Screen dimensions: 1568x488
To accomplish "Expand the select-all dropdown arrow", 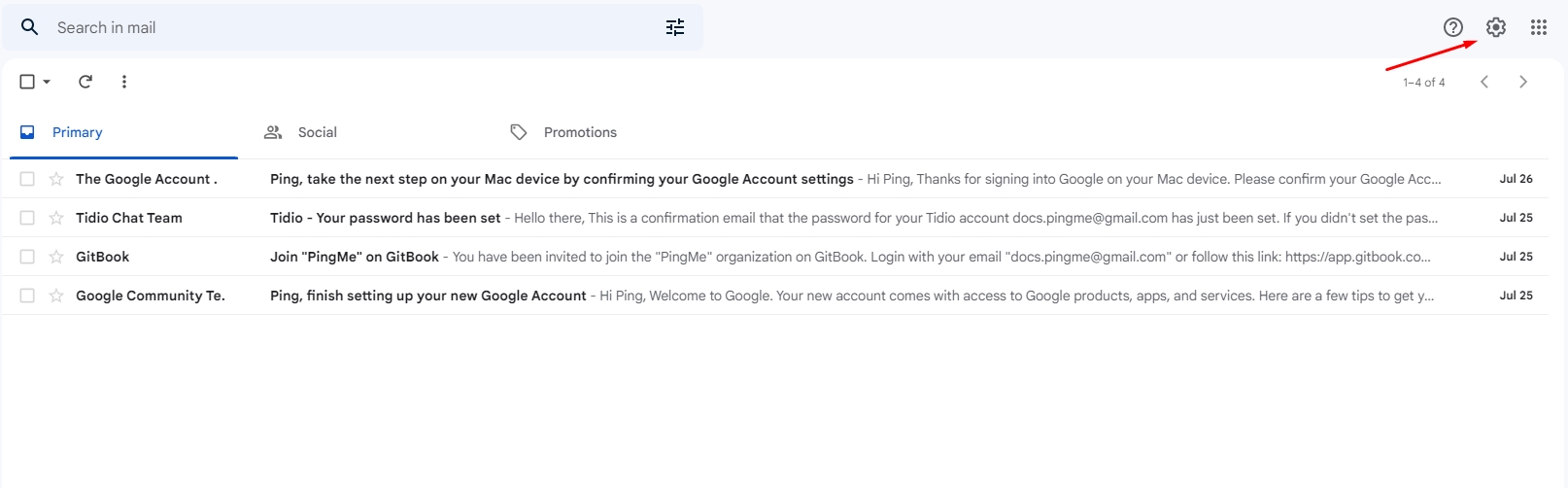I will (x=47, y=82).
